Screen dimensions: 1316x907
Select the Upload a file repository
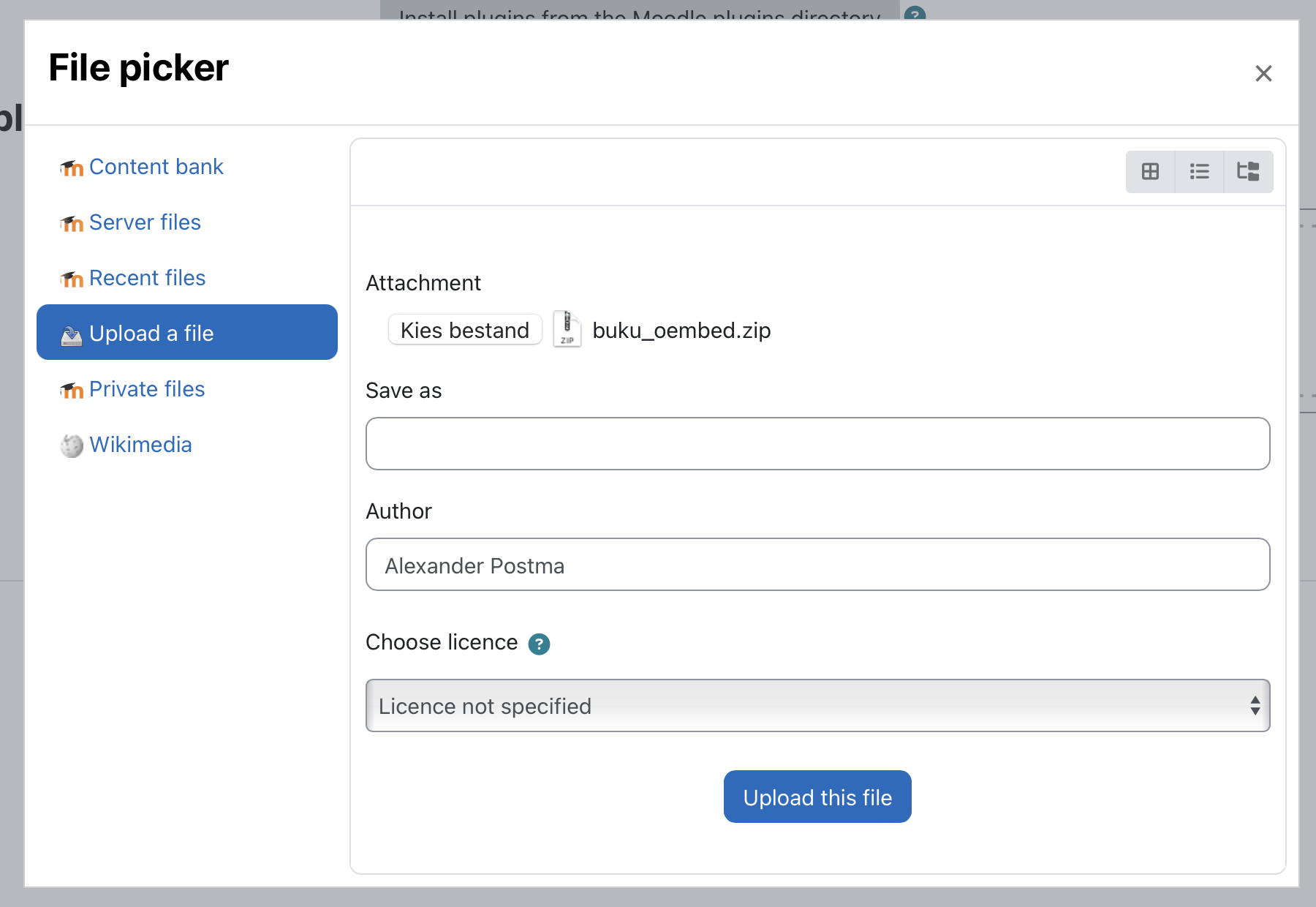151,333
